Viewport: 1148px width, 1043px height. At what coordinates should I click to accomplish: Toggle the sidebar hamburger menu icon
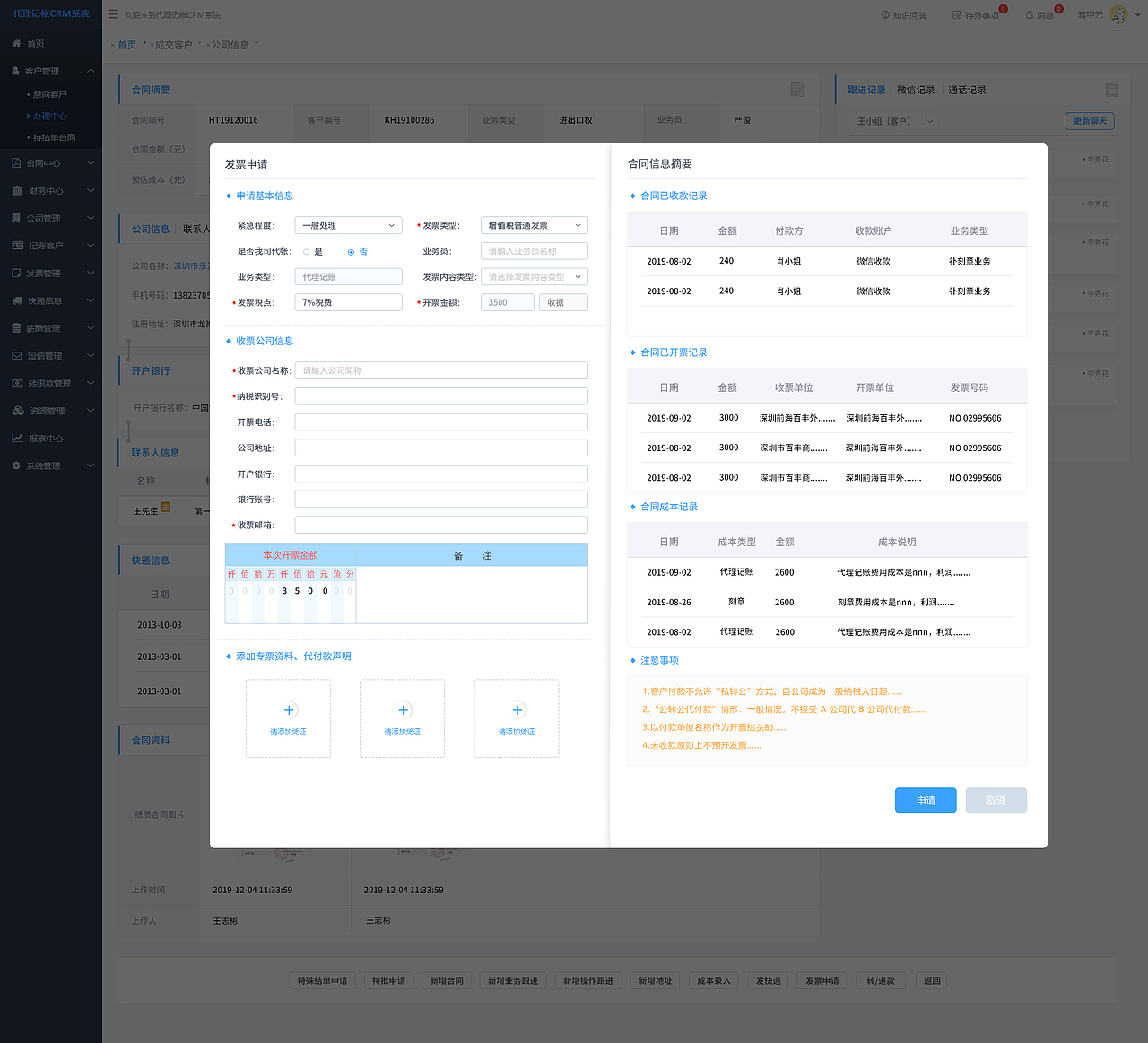[113, 14]
